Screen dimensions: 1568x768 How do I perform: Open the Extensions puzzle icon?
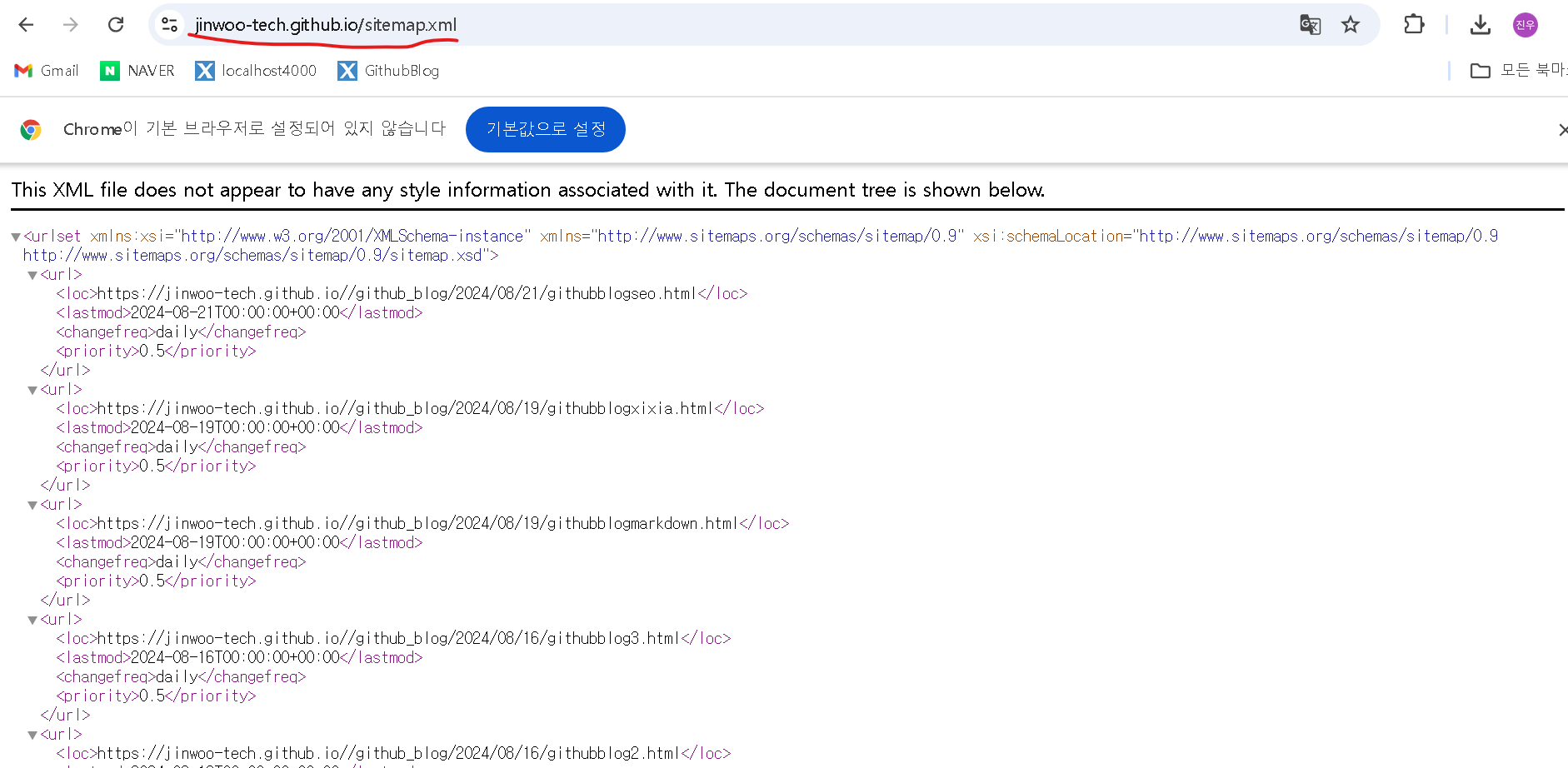[1414, 25]
